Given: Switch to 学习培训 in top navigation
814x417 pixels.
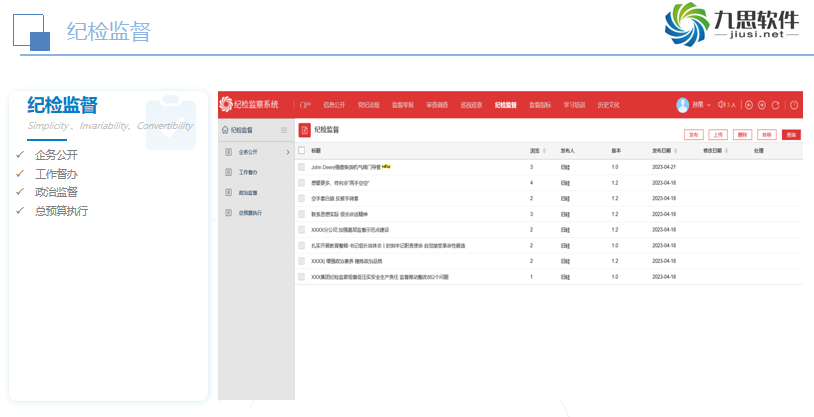Looking at the screenshot, I should pos(574,105).
